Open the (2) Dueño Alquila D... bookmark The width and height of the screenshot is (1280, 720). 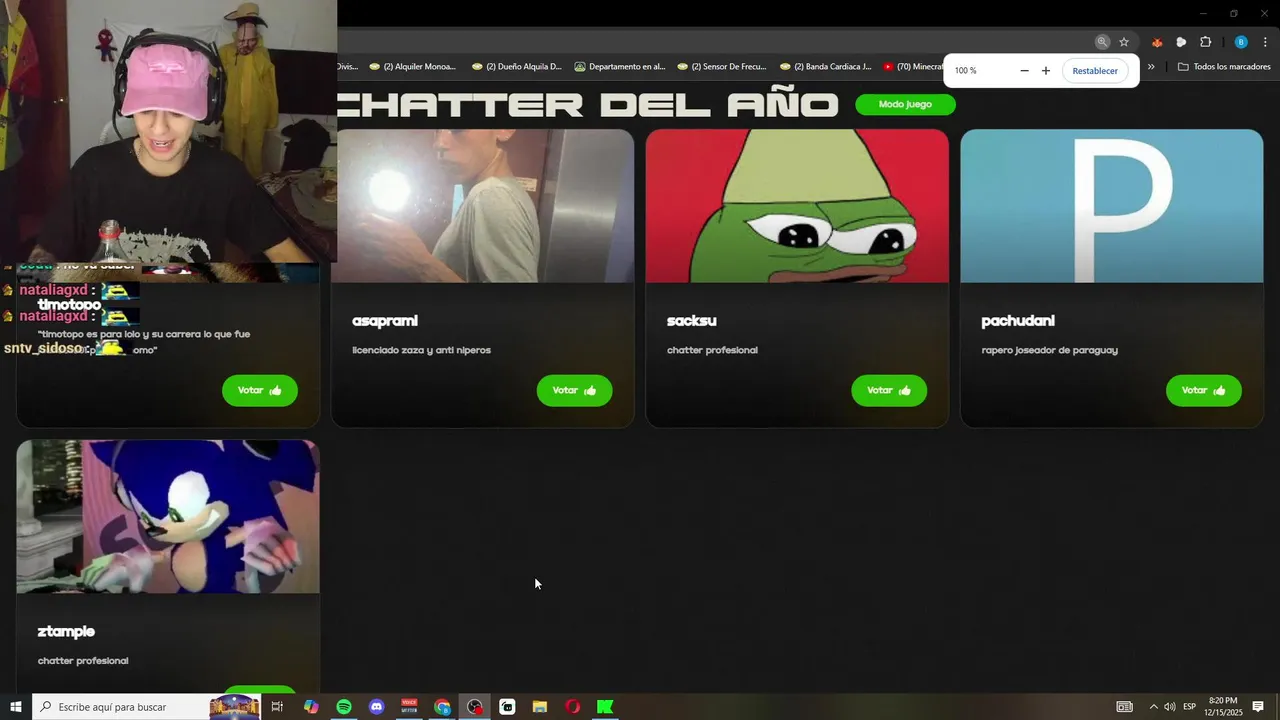tap(515, 67)
